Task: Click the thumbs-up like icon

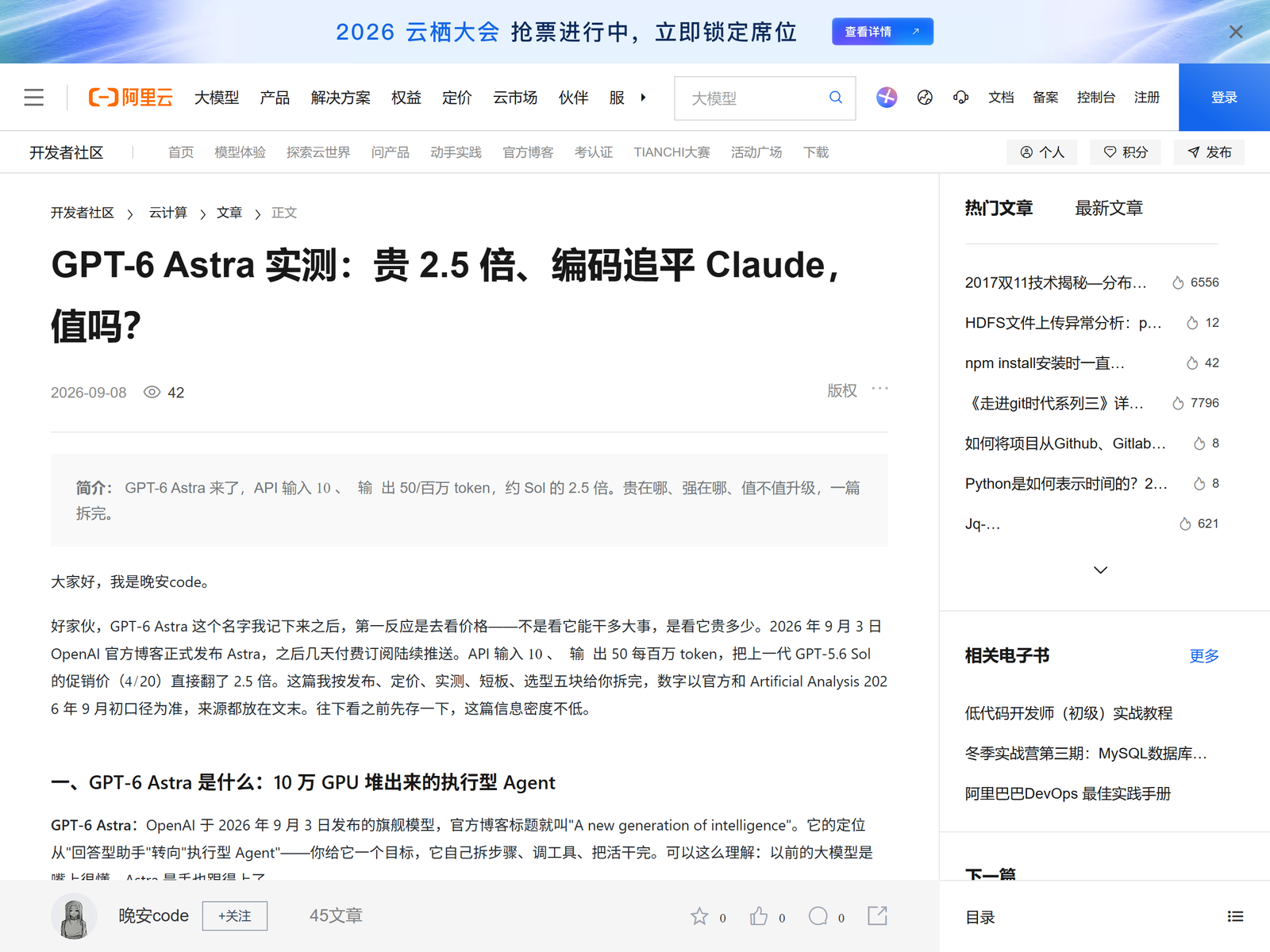Action: [759, 916]
